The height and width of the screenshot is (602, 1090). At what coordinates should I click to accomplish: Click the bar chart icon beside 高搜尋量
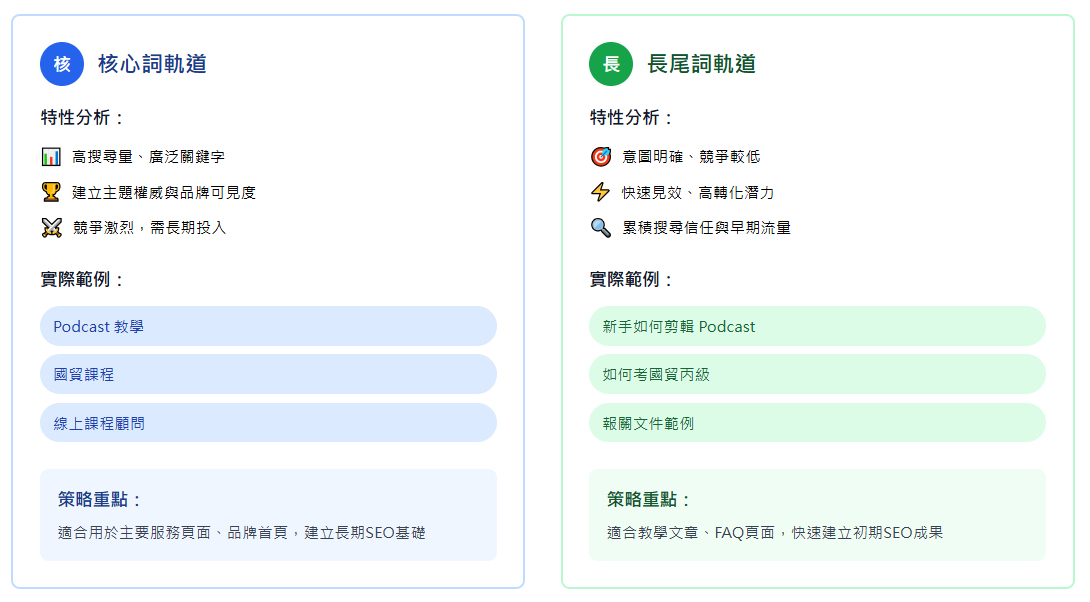51,157
